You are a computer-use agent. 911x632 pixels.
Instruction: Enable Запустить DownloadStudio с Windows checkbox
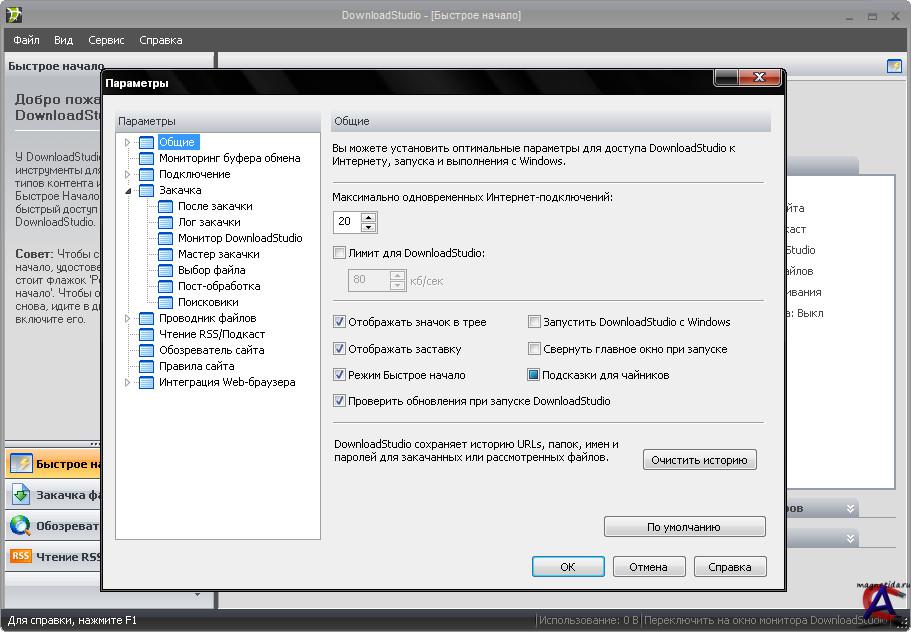coord(534,322)
